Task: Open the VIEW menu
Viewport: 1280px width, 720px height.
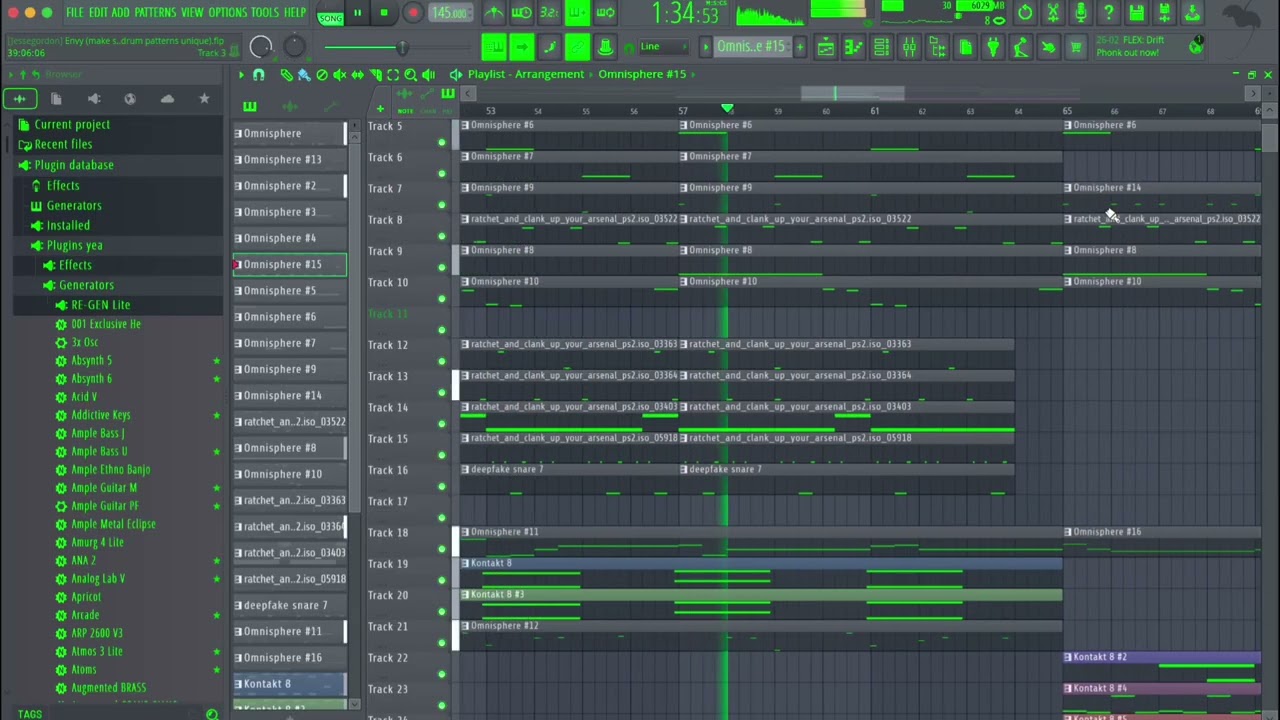Action: [x=192, y=13]
